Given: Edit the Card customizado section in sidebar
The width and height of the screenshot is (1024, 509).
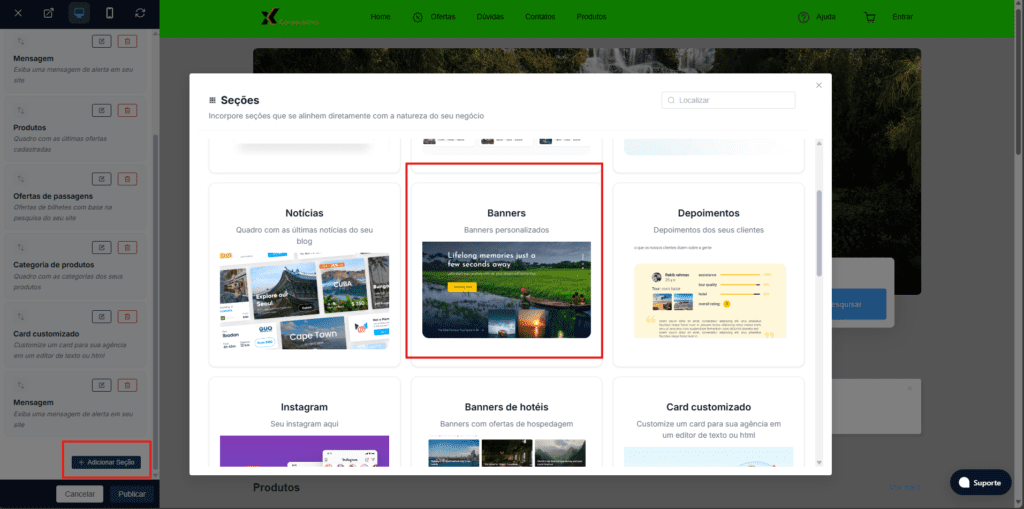Looking at the screenshot, I should [101, 317].
